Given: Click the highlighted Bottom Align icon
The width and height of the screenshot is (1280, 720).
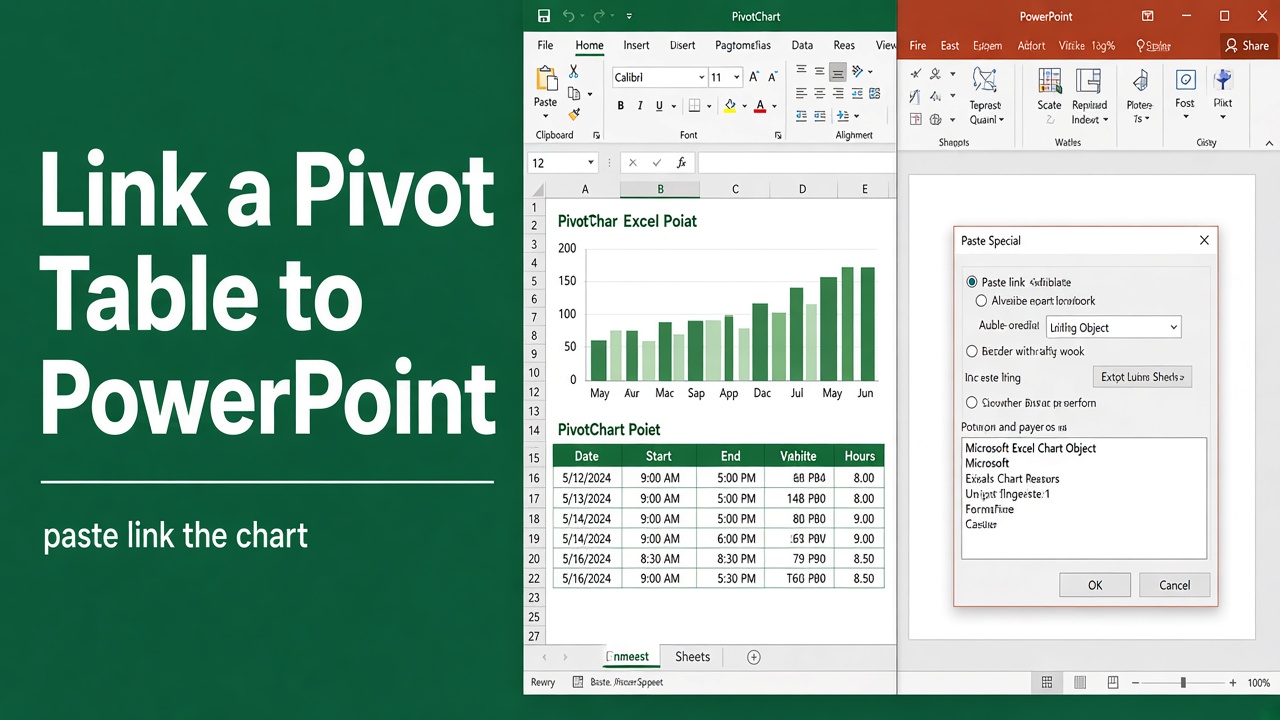Looking at the screenshot, I should [838, 72].
